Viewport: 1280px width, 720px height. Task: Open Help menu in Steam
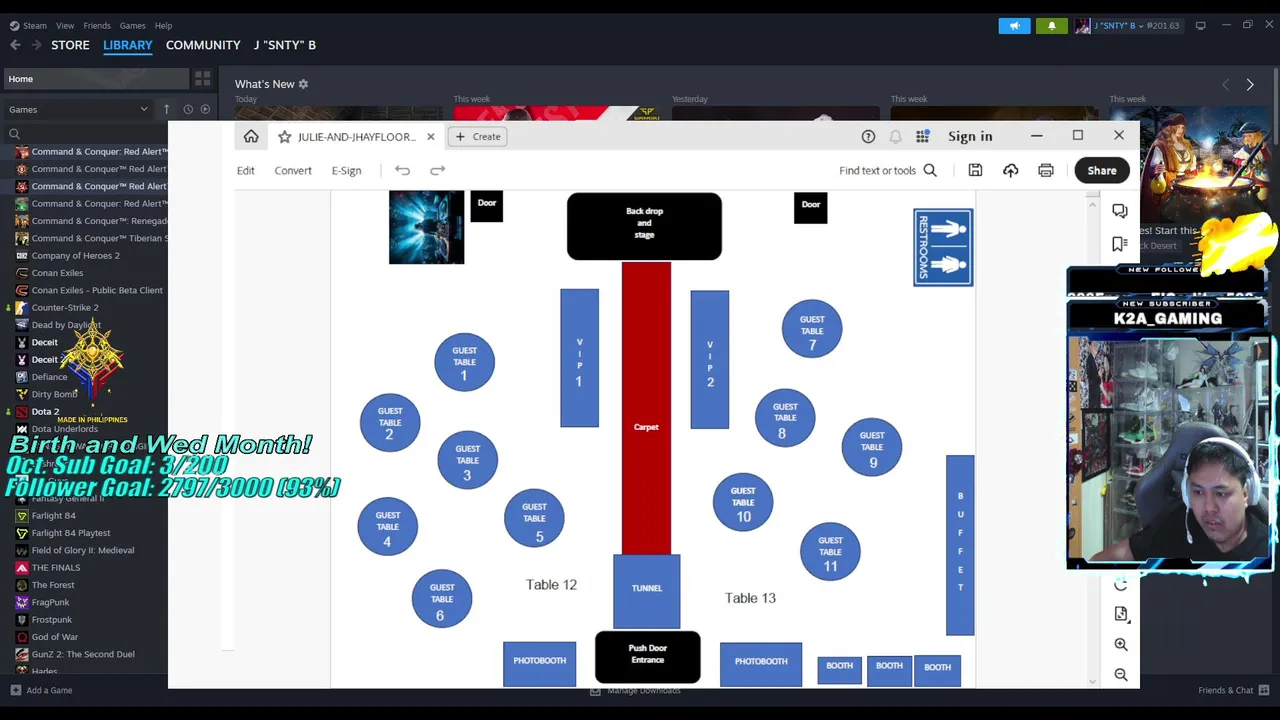[163, 25]
